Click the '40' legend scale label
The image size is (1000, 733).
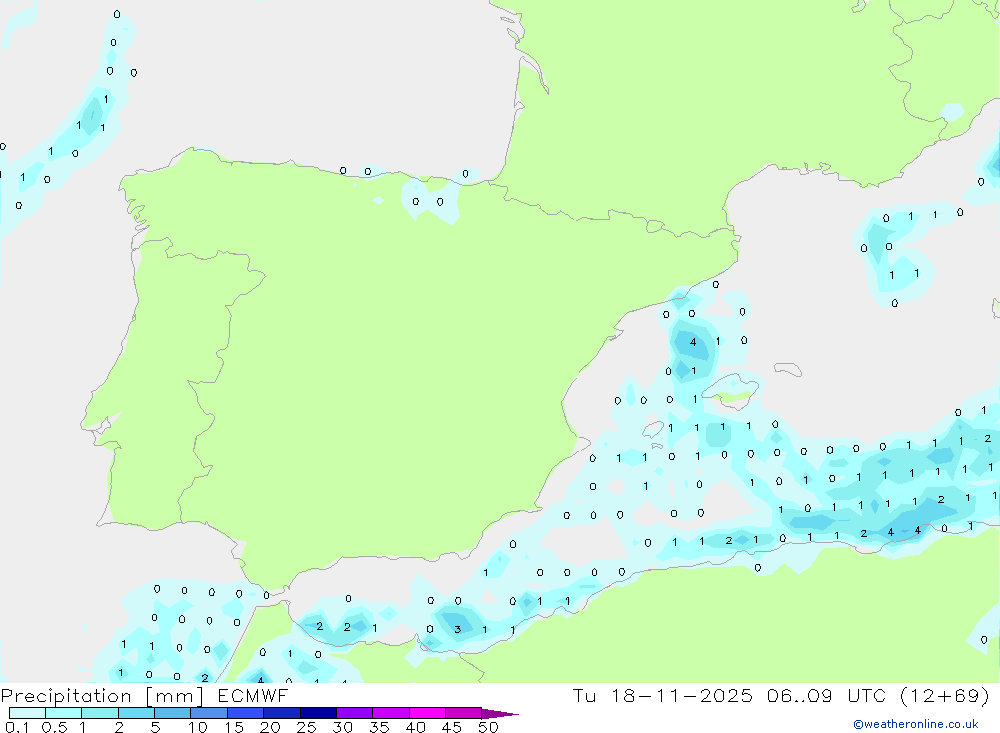pos(416,727)
